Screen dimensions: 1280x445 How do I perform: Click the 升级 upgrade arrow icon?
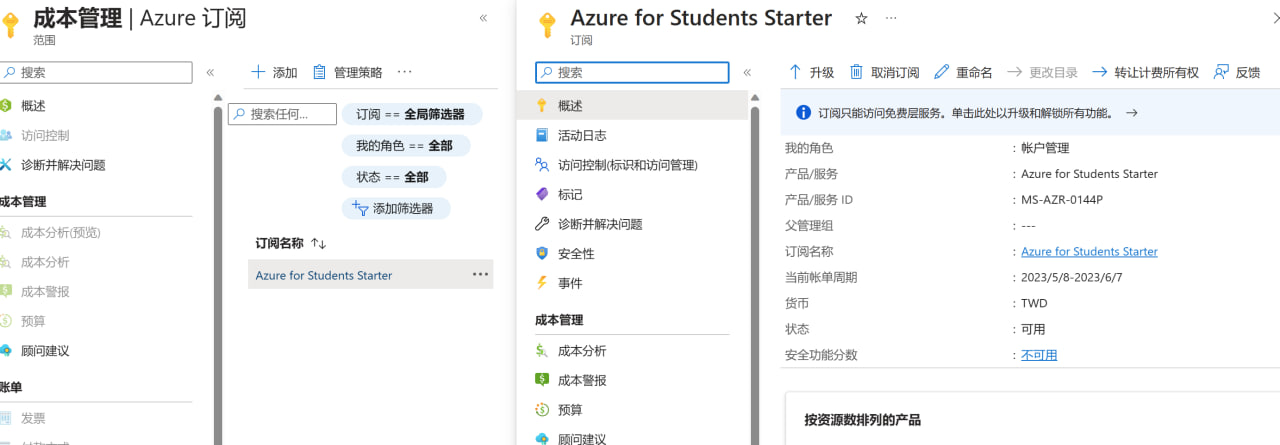796,72
